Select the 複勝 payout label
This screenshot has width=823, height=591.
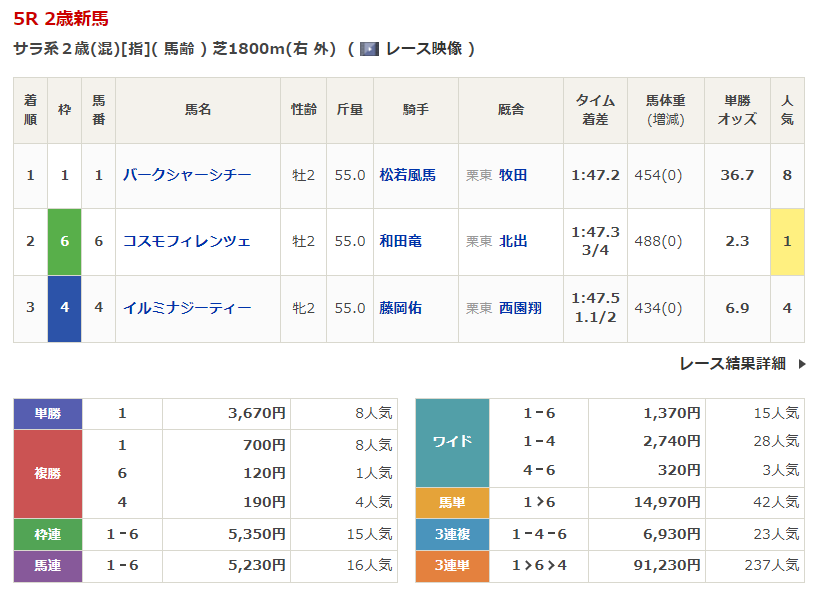pos(47,473)
